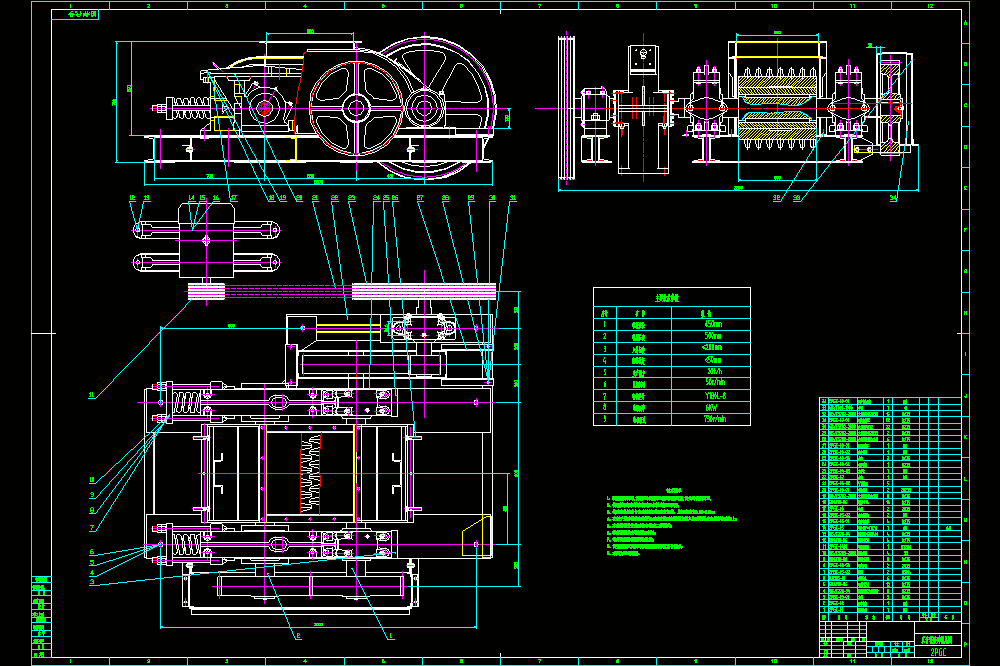
Task: Click the green technical requirements notes block
Action: [x=671, y=522]
